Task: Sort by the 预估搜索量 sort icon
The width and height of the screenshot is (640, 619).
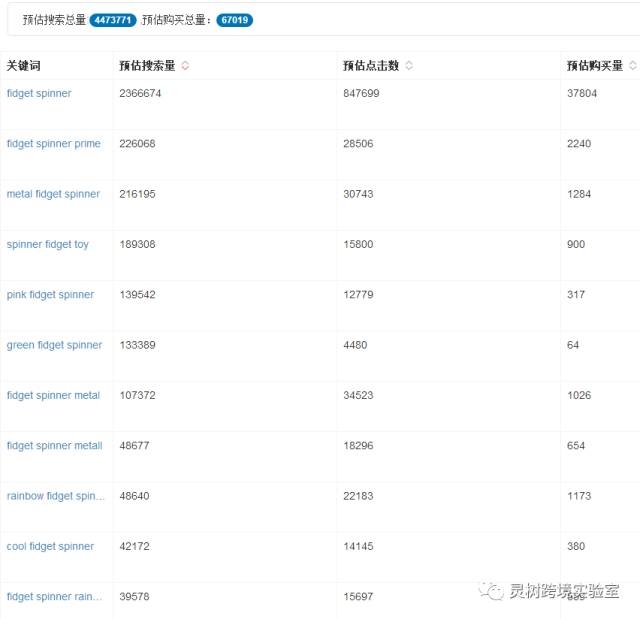Action: [x=185, y=65]
